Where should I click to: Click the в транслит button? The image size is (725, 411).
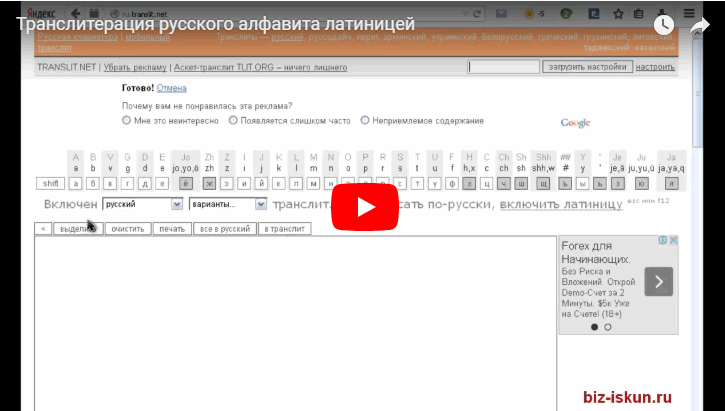click(x=284, y=229)
